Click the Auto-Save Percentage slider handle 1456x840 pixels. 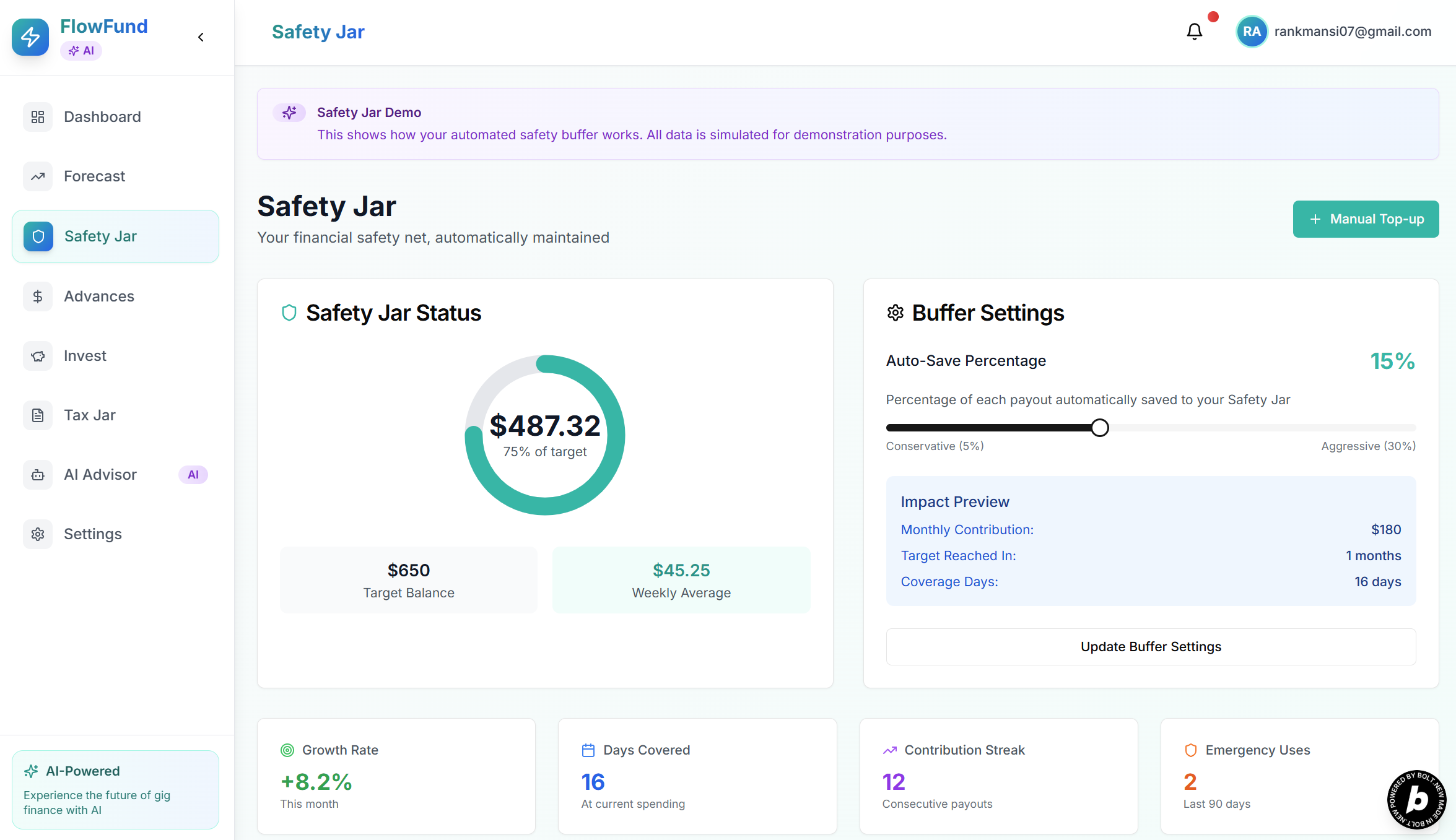click(1100, 428)
